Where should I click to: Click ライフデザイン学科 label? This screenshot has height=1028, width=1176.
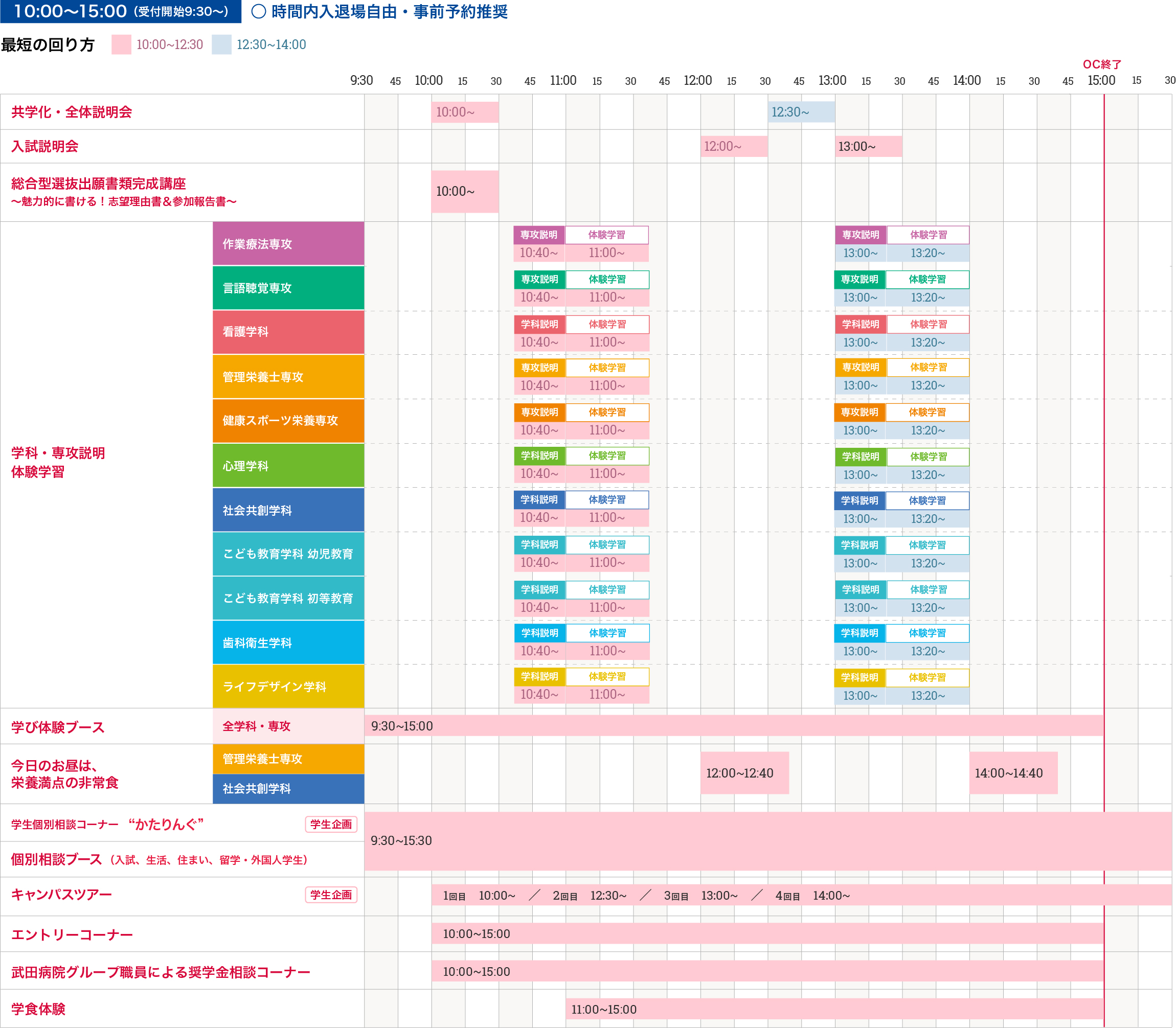288,687
